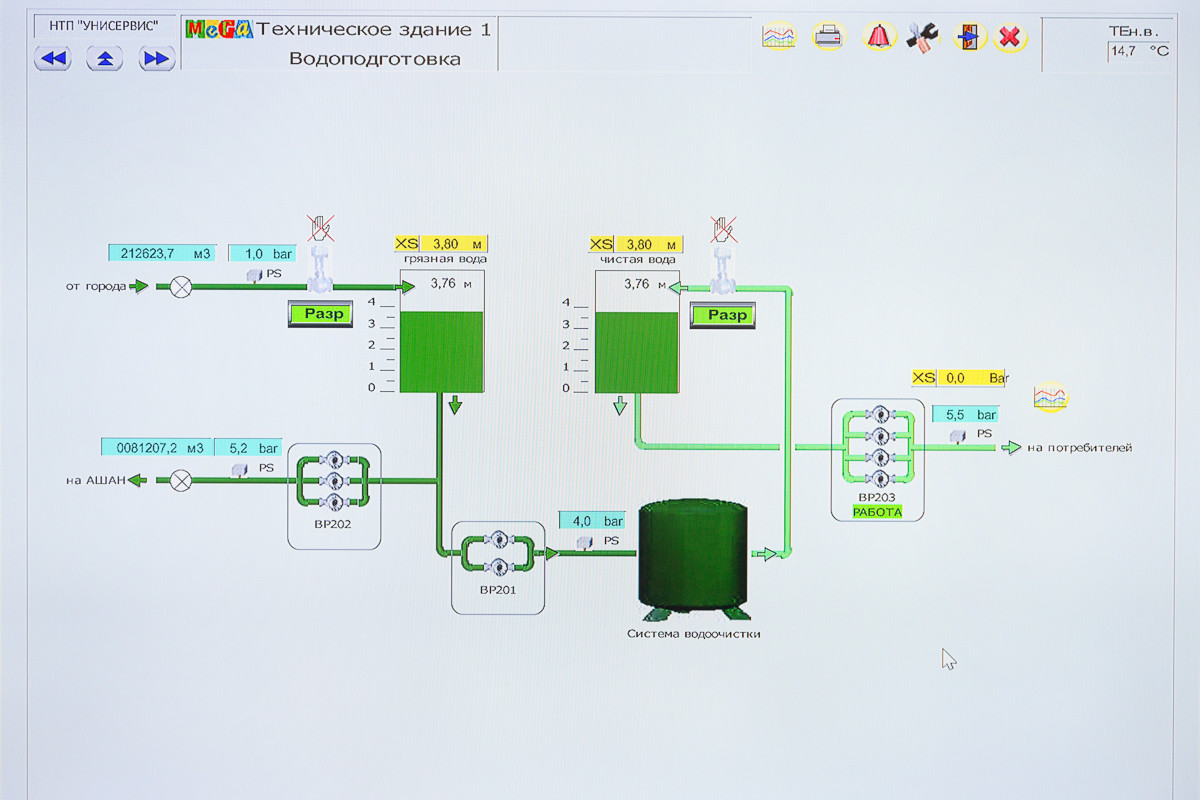Go to previous screen with left arrows
Viewport: 1200px width, 800px height.
[x=53, y=59]
